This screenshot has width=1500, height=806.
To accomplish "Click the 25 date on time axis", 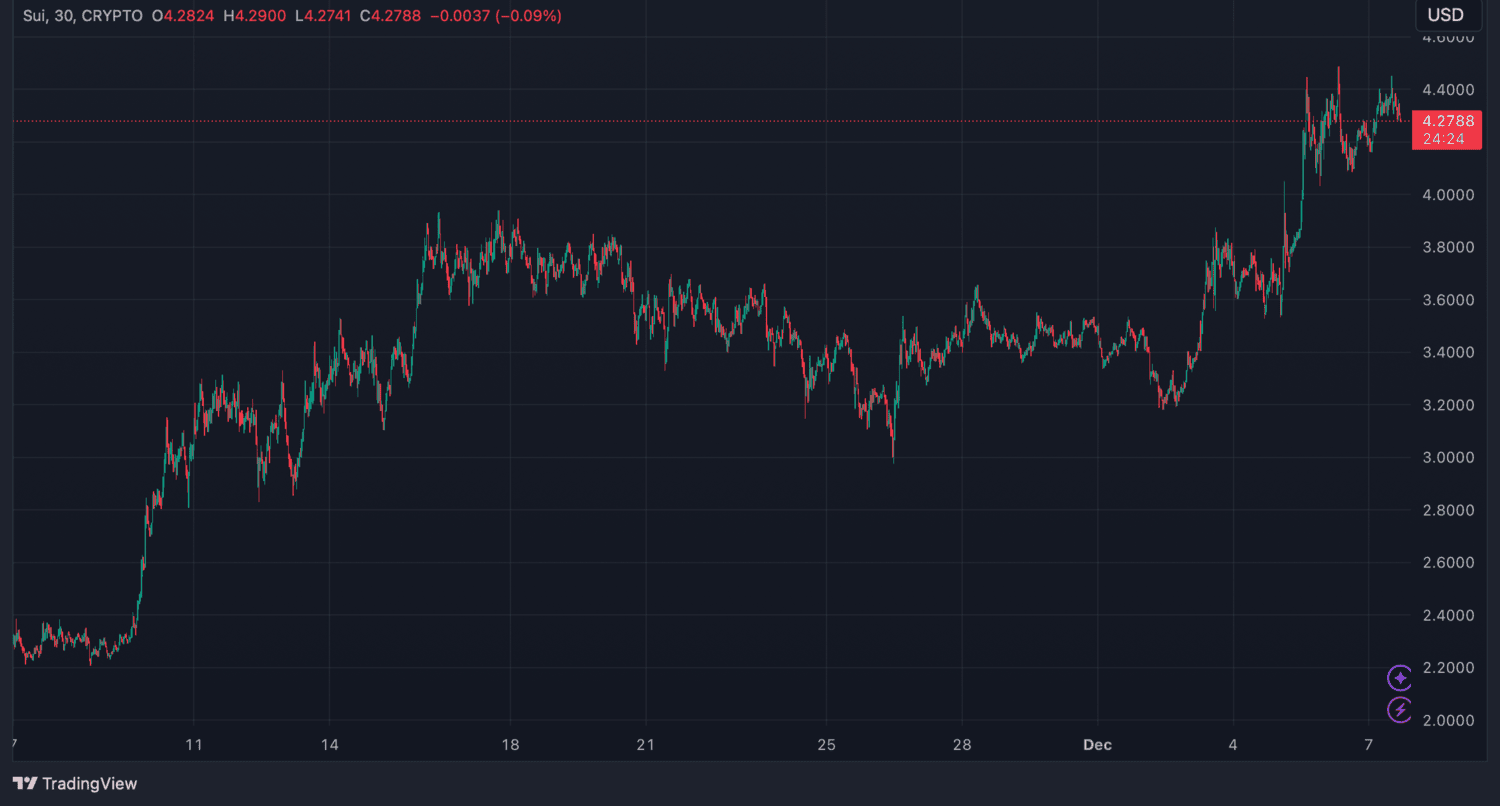I will [x=826, y=745].
